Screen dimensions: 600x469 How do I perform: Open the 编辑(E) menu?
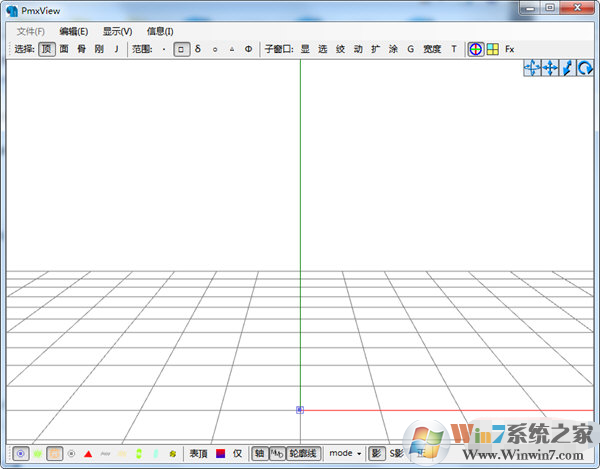[73, 31]
